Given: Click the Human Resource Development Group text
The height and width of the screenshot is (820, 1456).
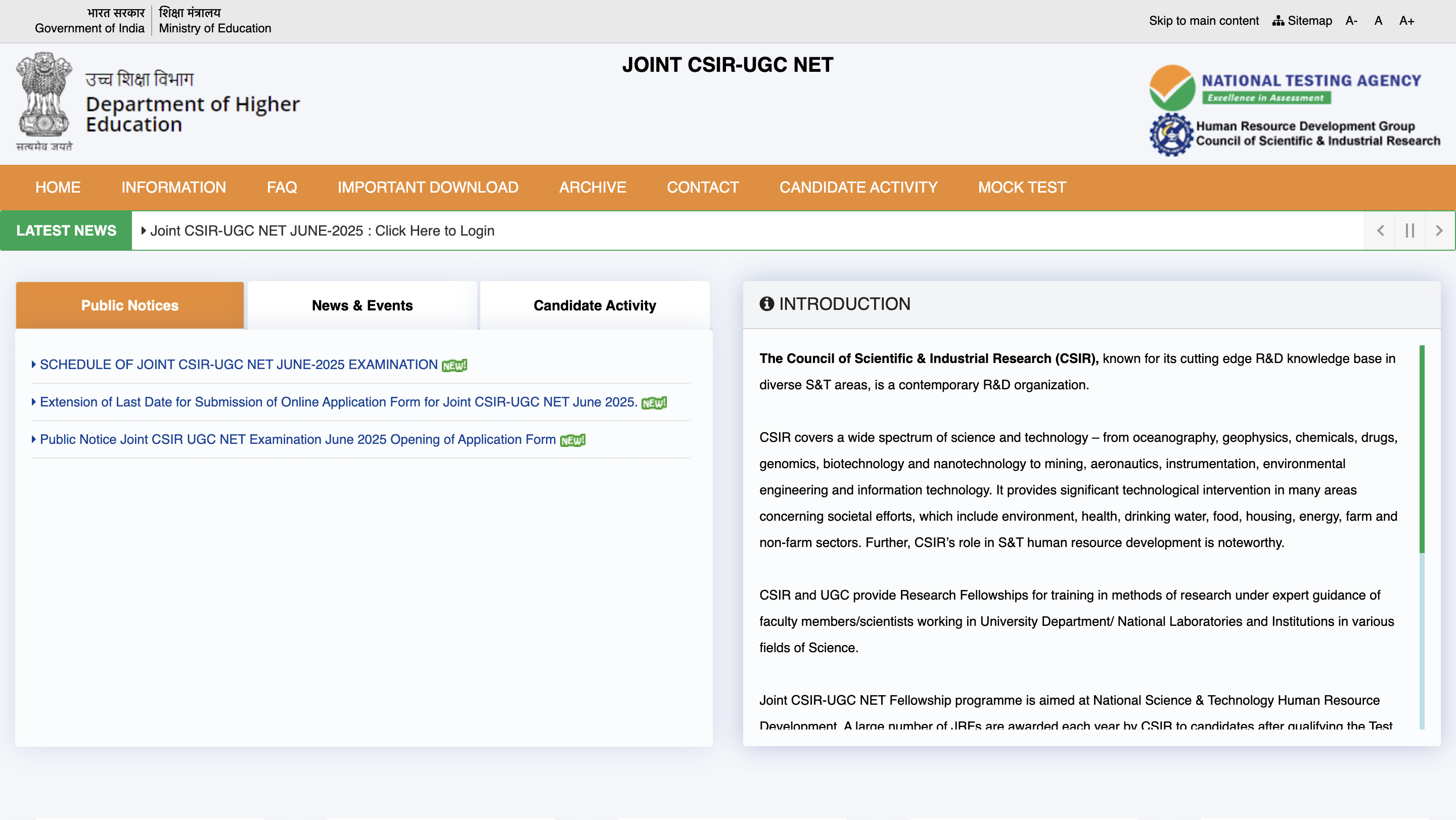Looking at the screenshot, I should [1306, 126].
